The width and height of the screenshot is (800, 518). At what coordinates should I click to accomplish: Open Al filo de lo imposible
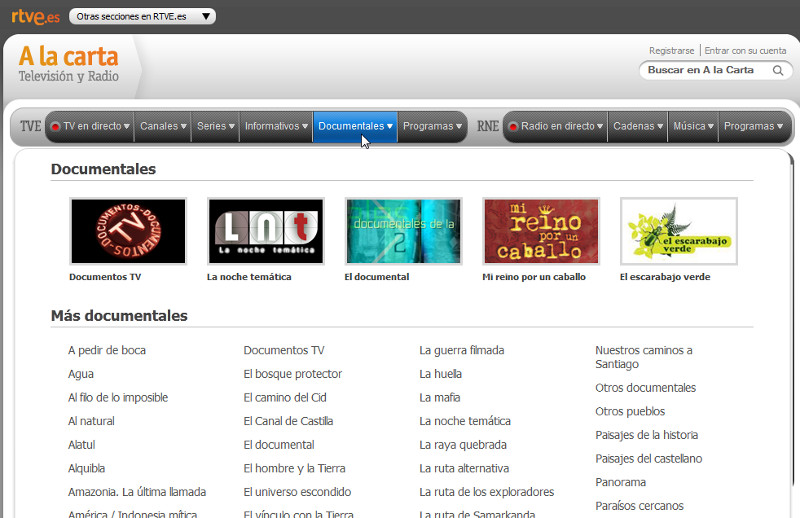pyautogui.click(x=118, y=398)
